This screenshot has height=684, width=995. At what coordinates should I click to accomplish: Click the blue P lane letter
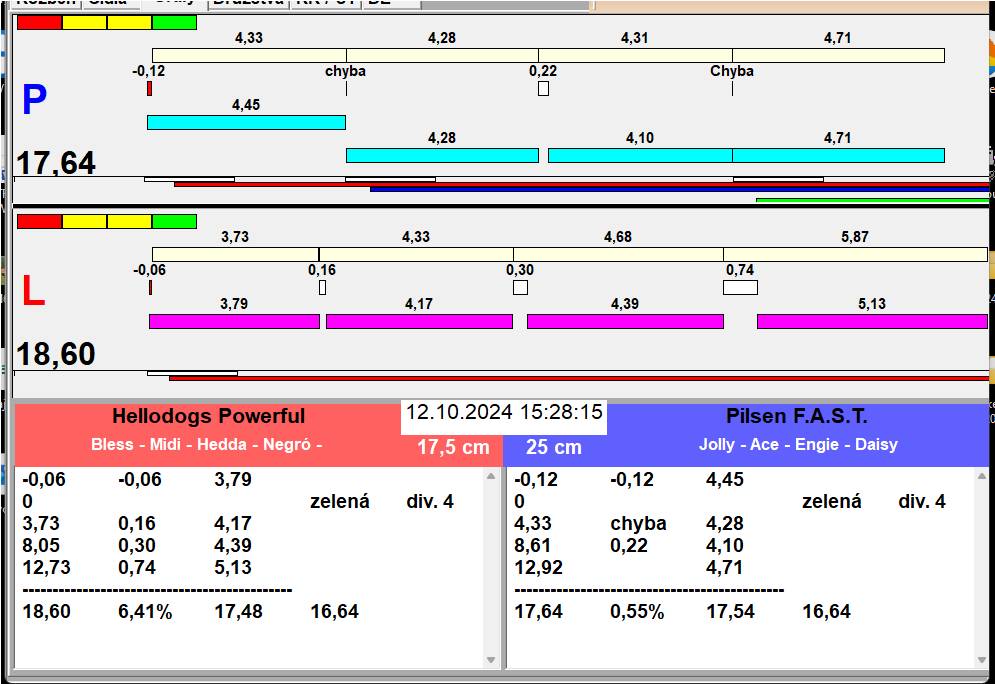point(34,100)
